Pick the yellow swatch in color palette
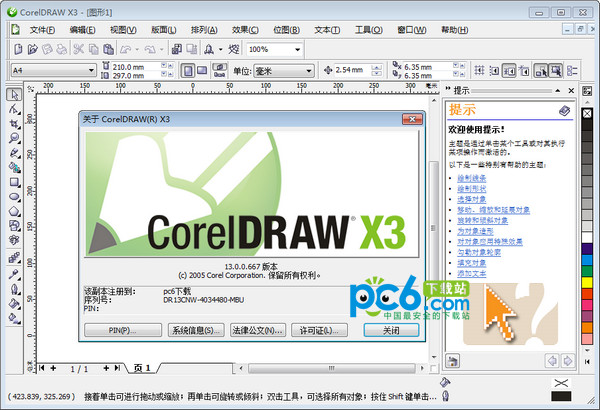Image resolution: width=600 pixels, height=410 pixels. coord(587,282)
